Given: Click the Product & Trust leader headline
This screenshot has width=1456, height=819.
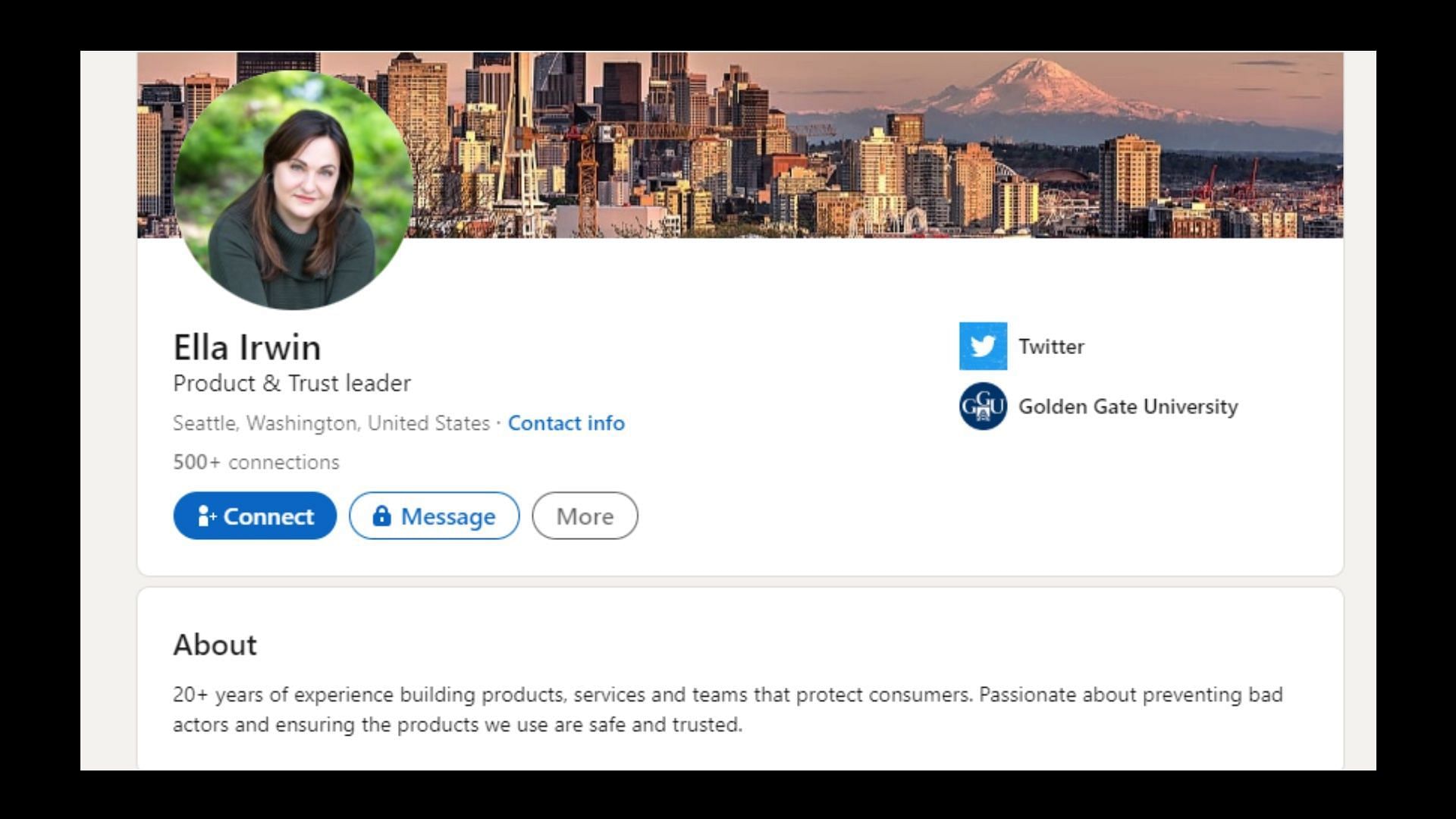Looking at the screenshot, I should [x=292, y=383].
